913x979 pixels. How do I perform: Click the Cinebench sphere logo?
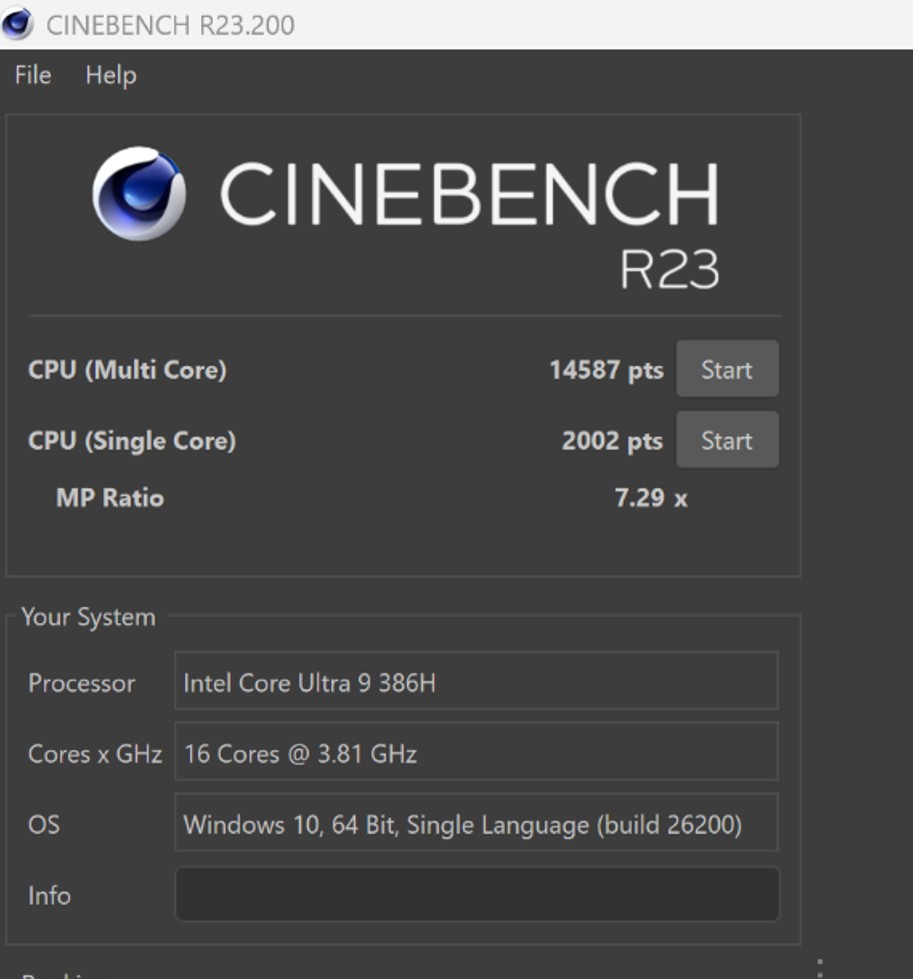(x=139, y=194)
